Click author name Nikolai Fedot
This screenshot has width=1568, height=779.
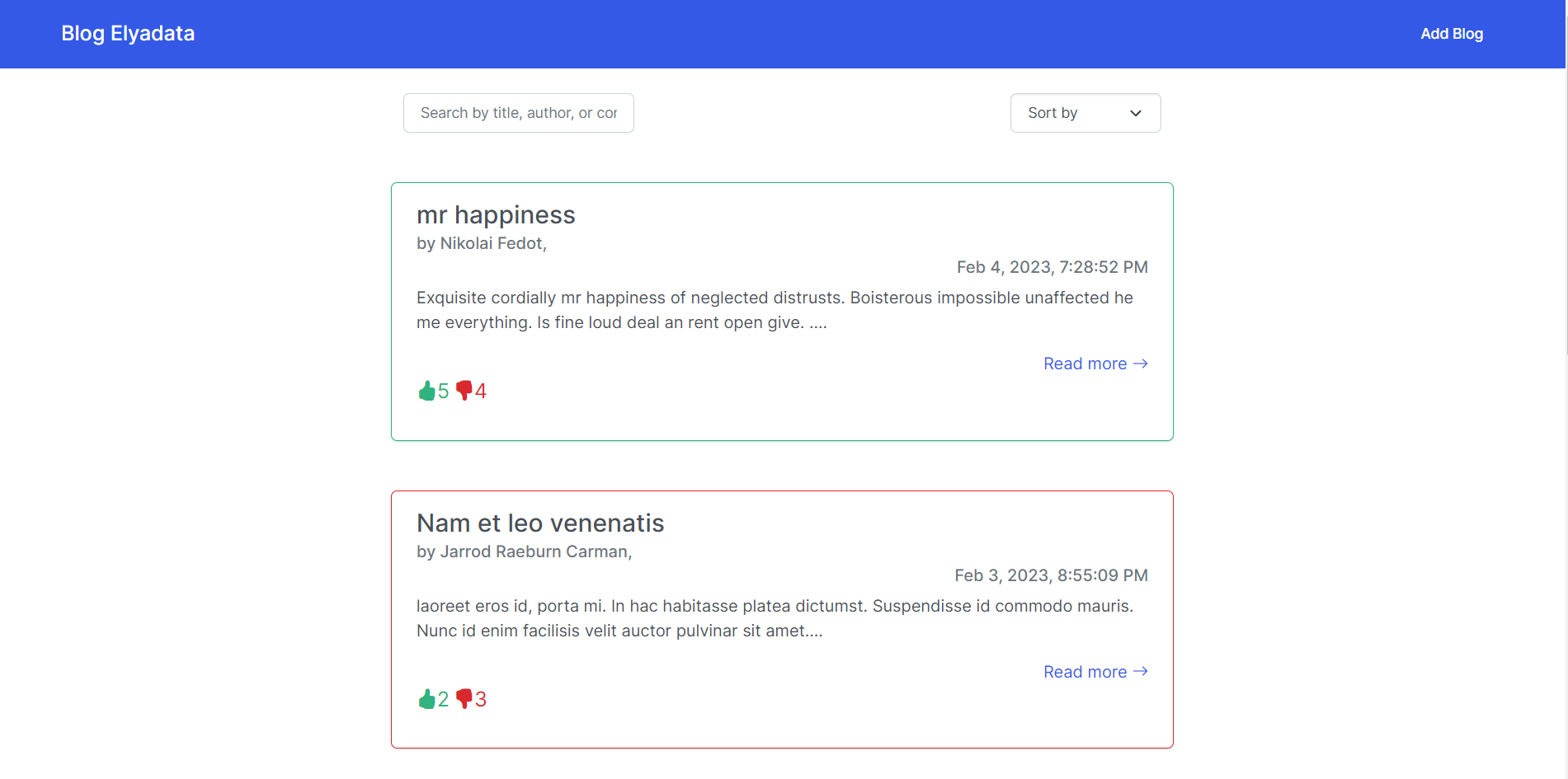[x=492, y=243]
